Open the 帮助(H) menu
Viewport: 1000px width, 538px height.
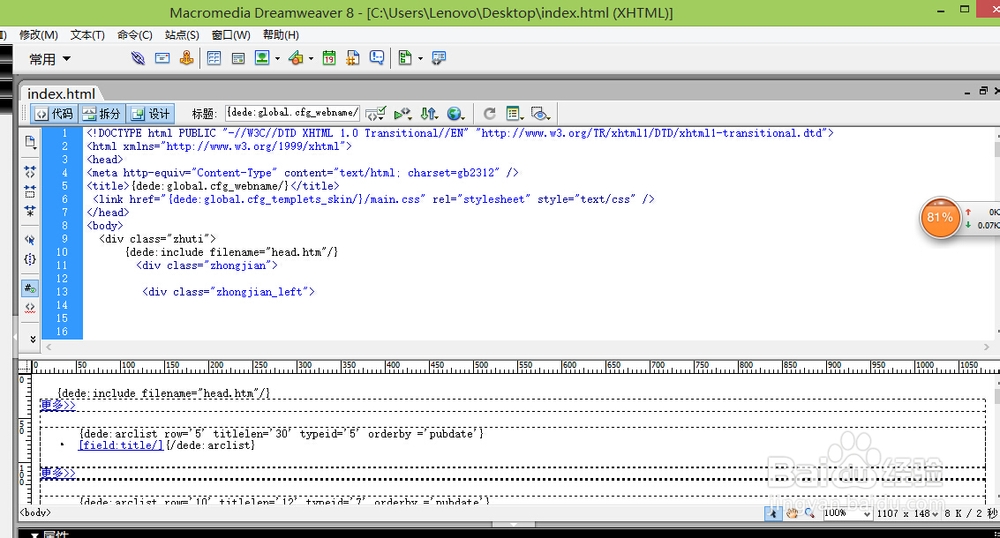pyautogui.click(x=281, y=35)
